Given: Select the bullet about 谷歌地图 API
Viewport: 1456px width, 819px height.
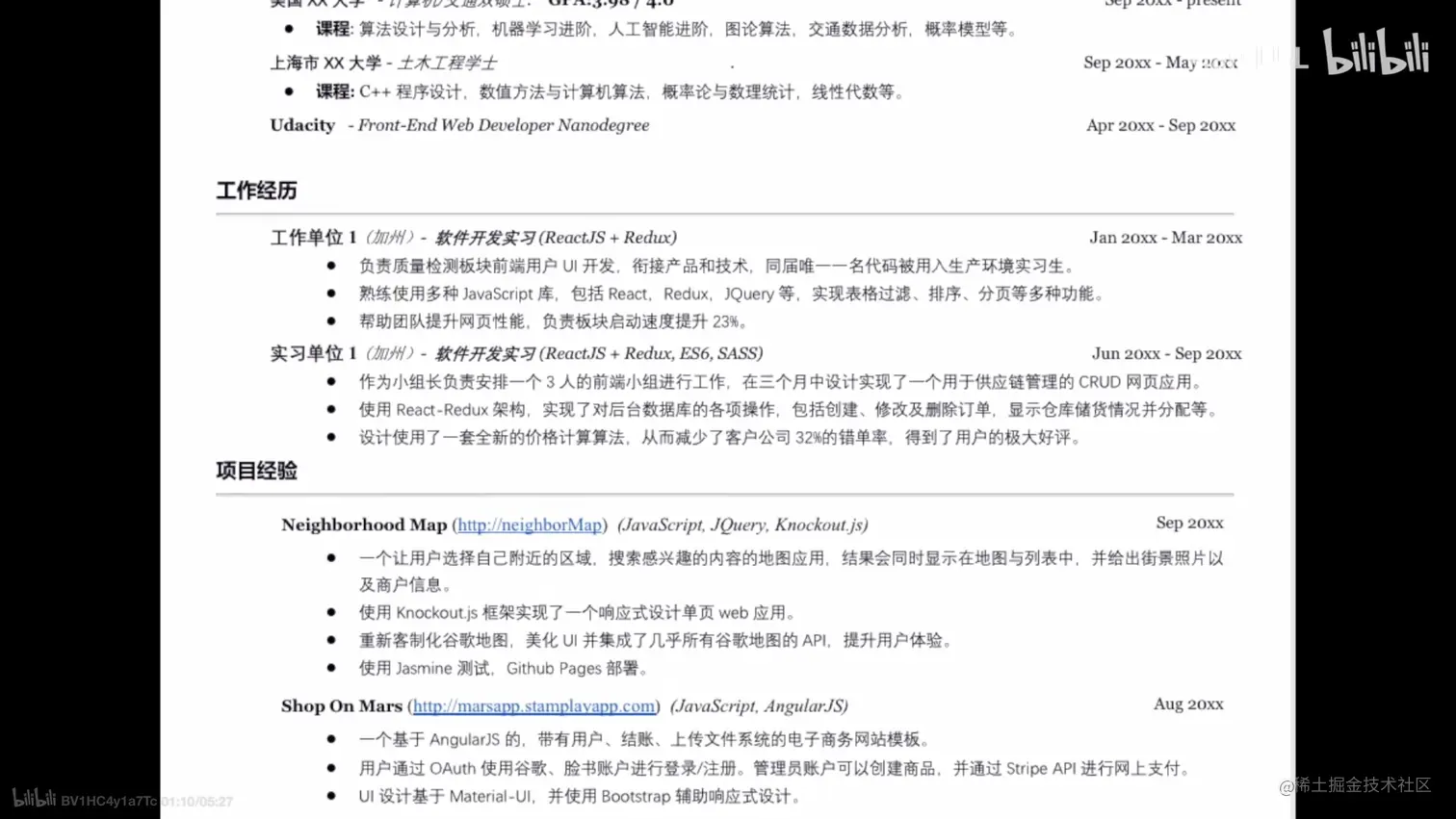Looking at the screenshot, I should coord(656,640).
